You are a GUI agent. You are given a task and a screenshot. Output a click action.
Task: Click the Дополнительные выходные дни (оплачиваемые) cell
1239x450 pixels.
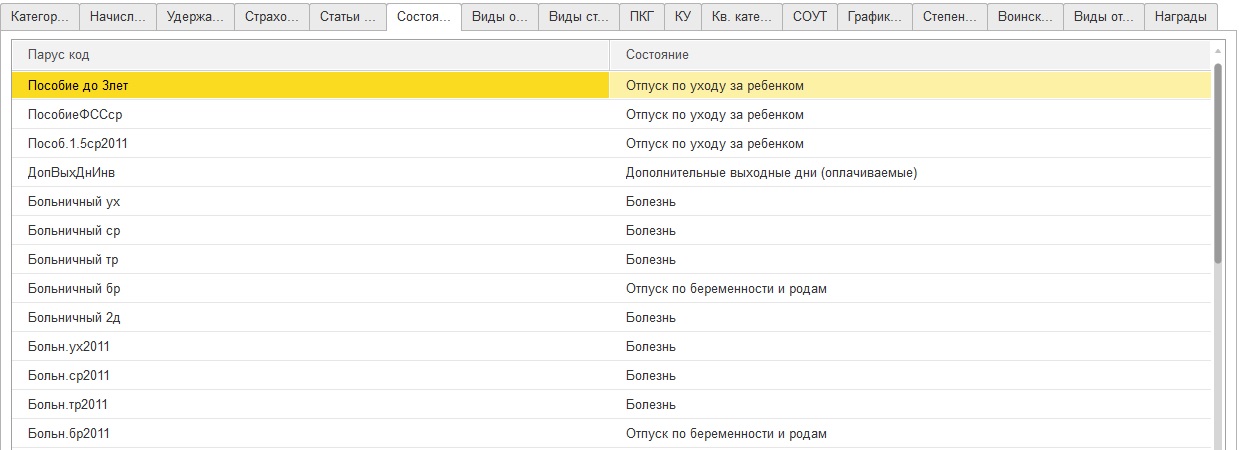click(x=771, y=173)
